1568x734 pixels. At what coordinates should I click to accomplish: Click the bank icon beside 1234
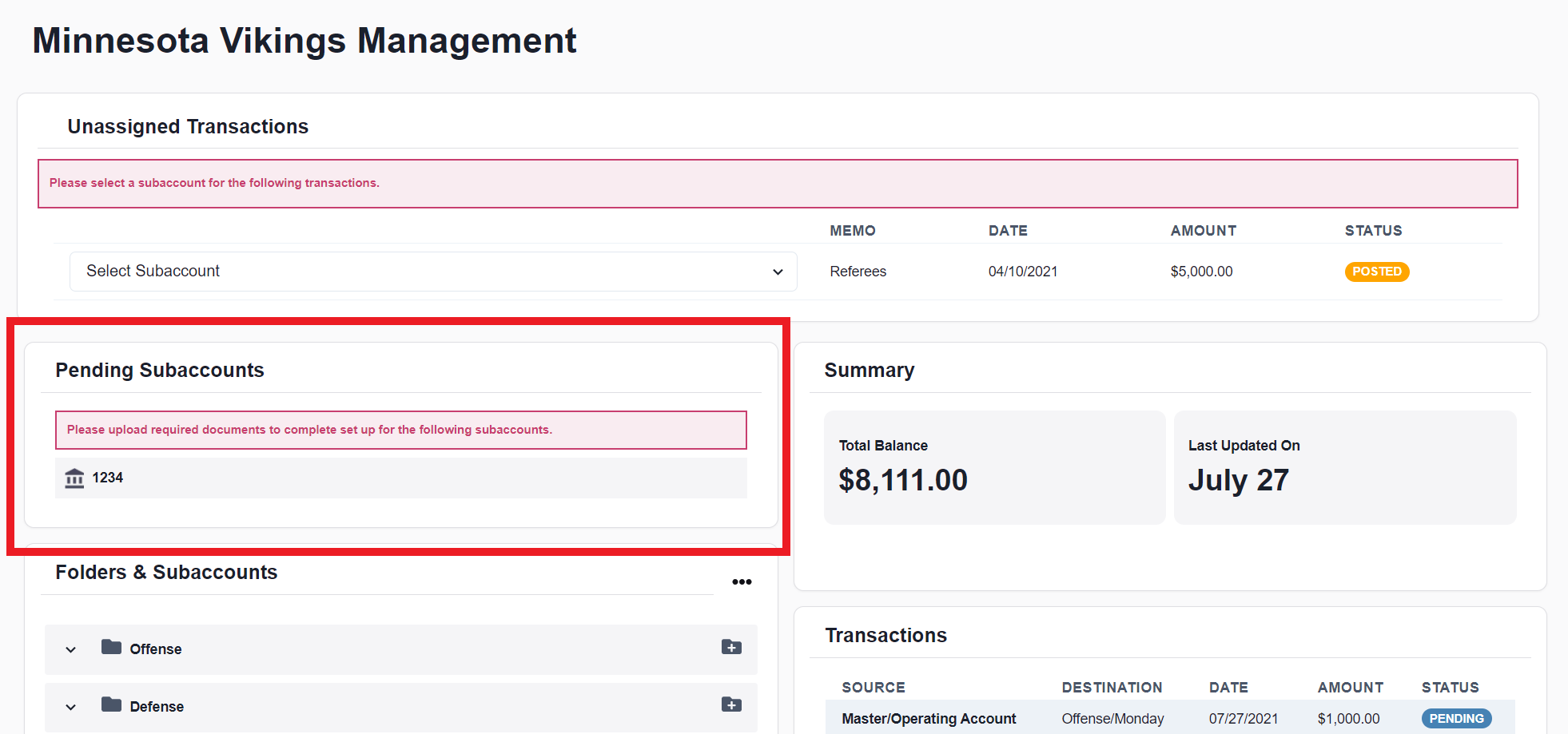[x=74, y=478]
